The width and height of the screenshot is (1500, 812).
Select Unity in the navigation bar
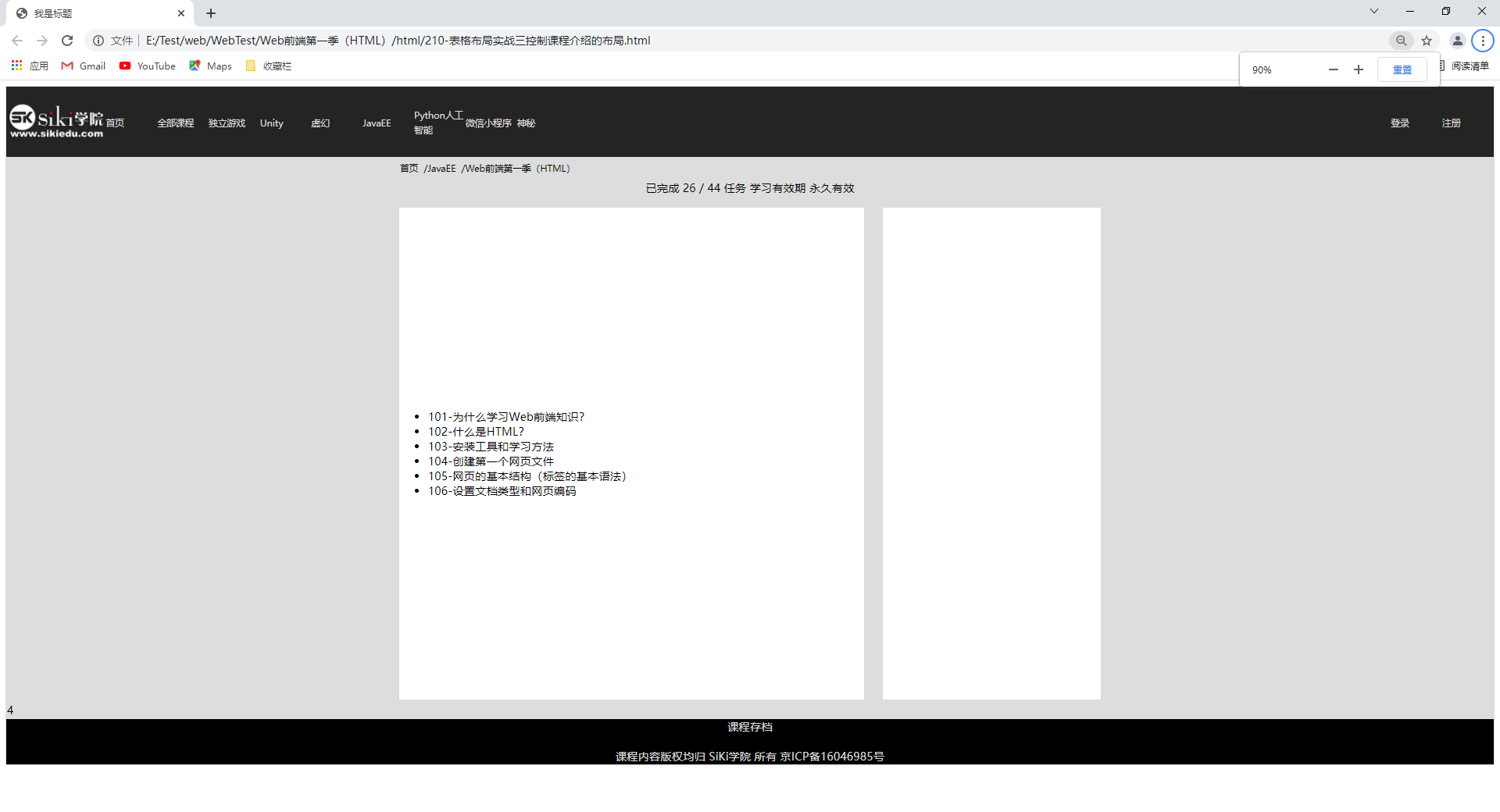pyautogui.click(x=271, y=123)
